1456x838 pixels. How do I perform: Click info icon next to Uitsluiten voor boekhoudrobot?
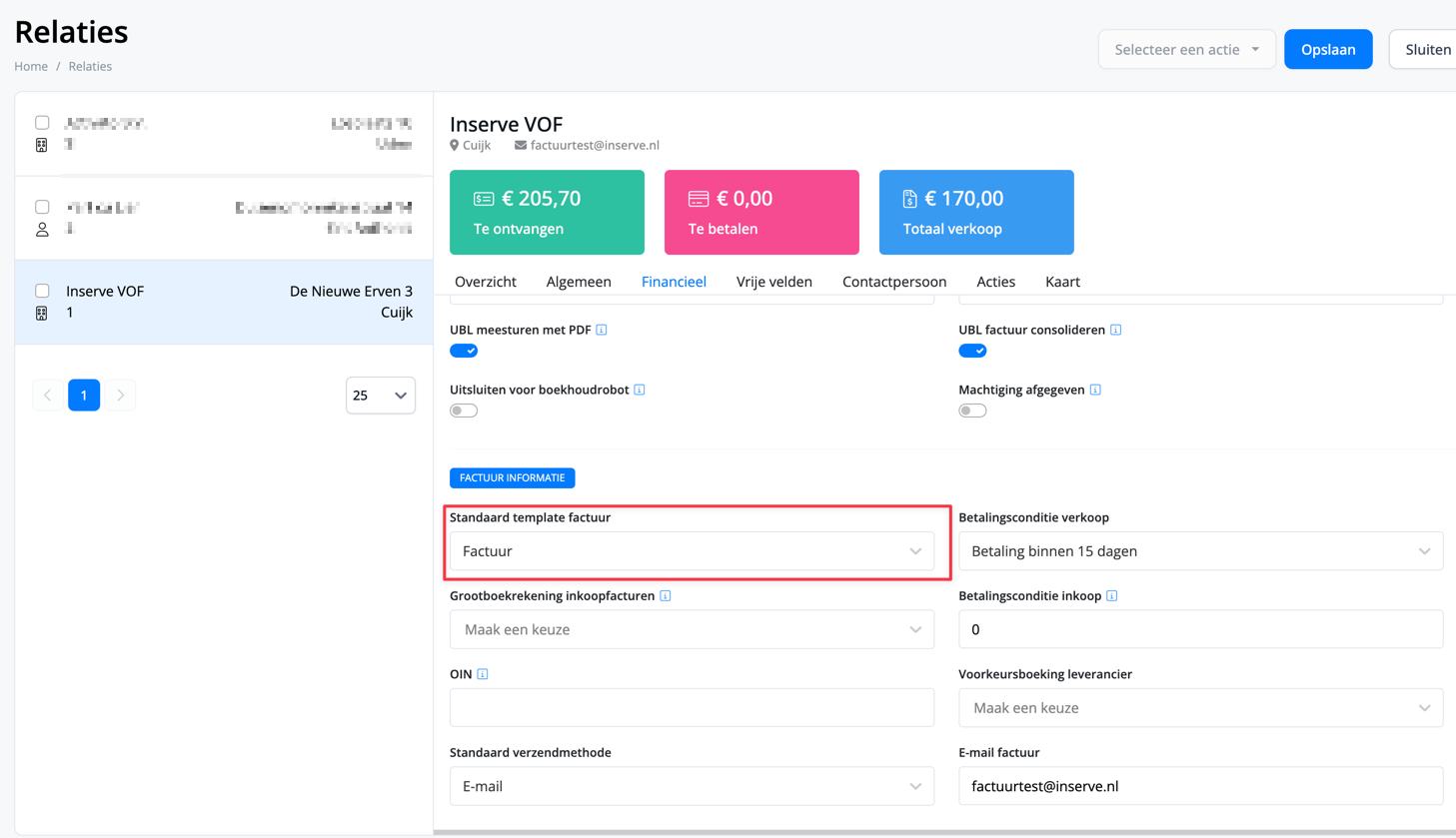[640, 390]
